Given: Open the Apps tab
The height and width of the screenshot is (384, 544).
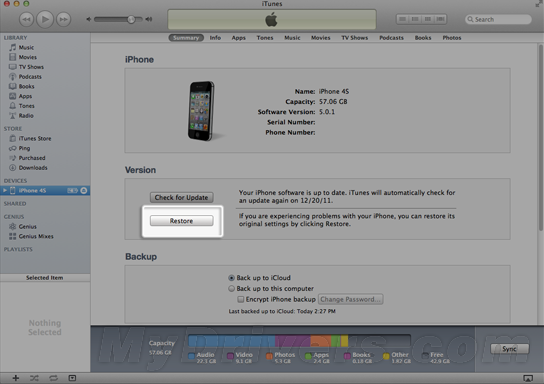Looking at the screenshot, I should (239, 38).
